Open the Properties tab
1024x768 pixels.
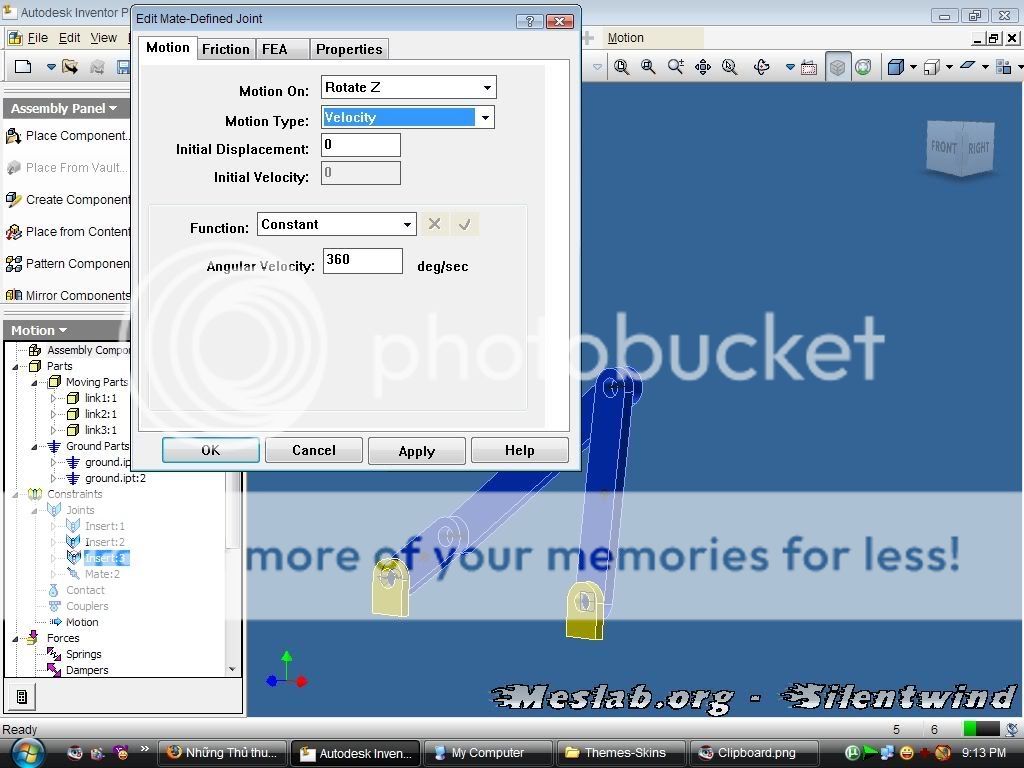pos(349,49)
